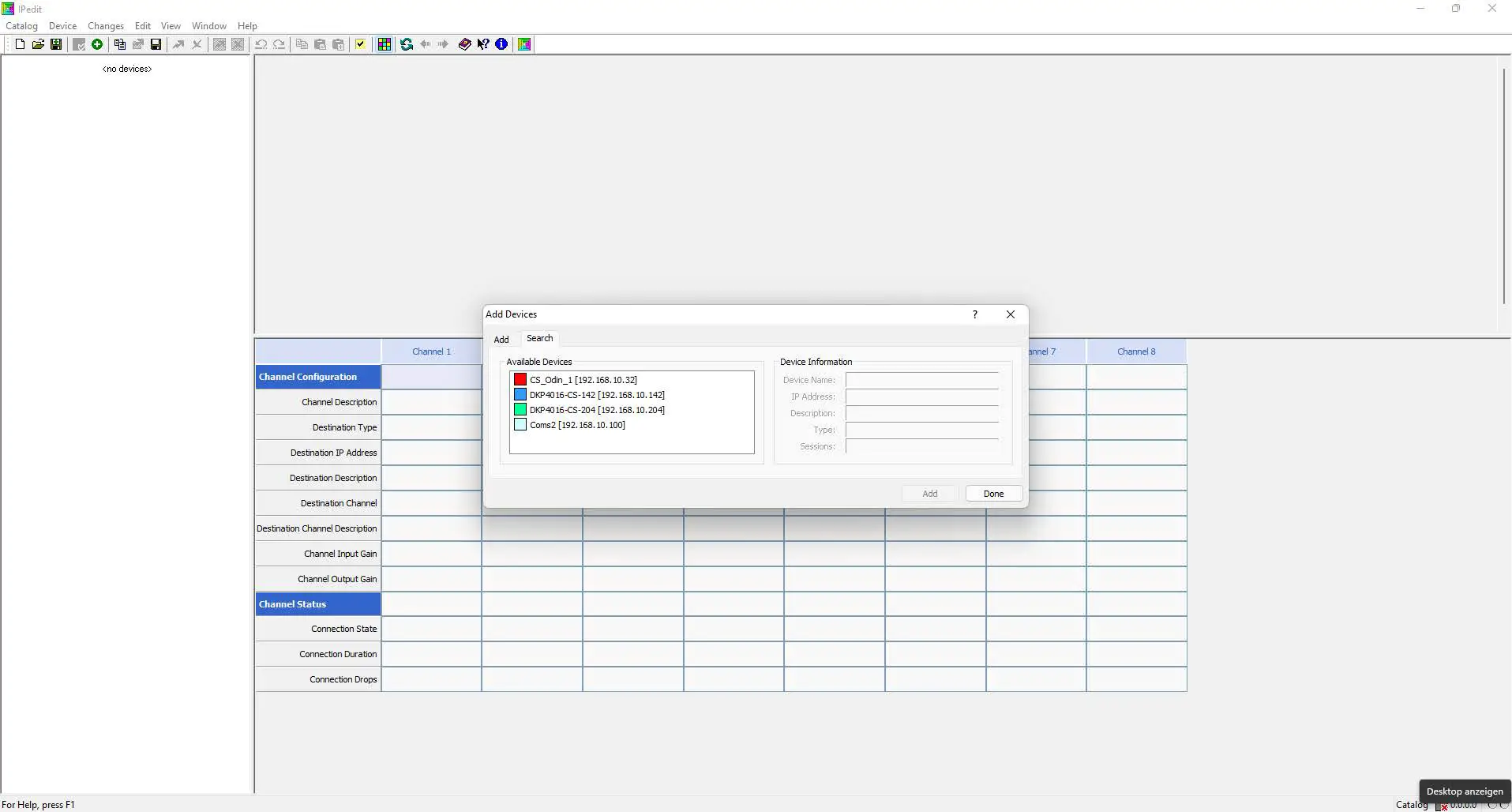
Task: Click the Undo toolbar icon
Action: (261, 44)
